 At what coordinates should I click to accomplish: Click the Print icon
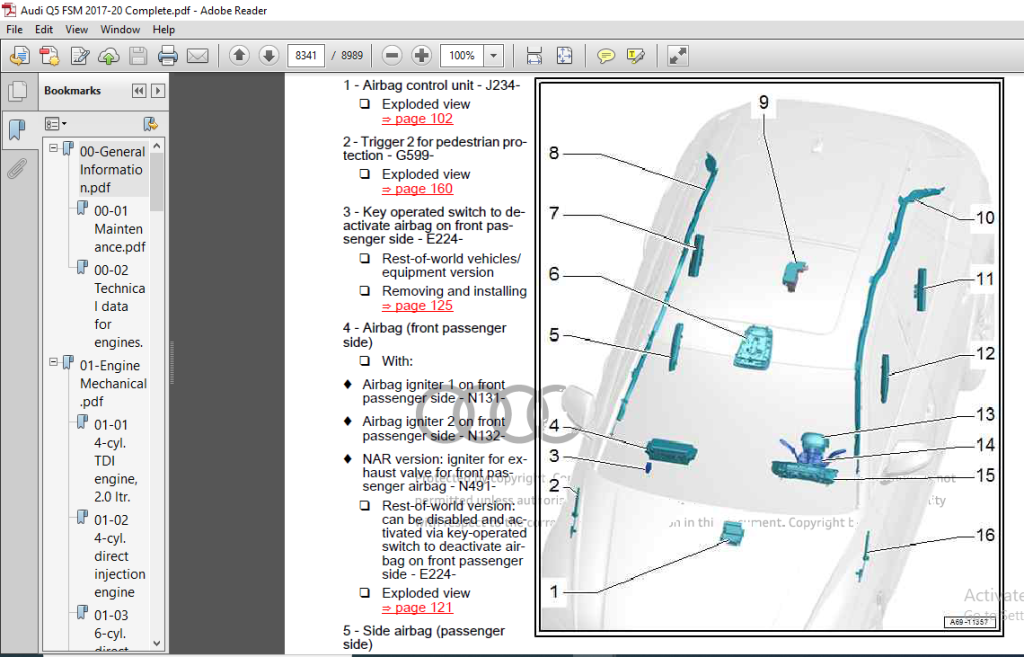point(168,56)
